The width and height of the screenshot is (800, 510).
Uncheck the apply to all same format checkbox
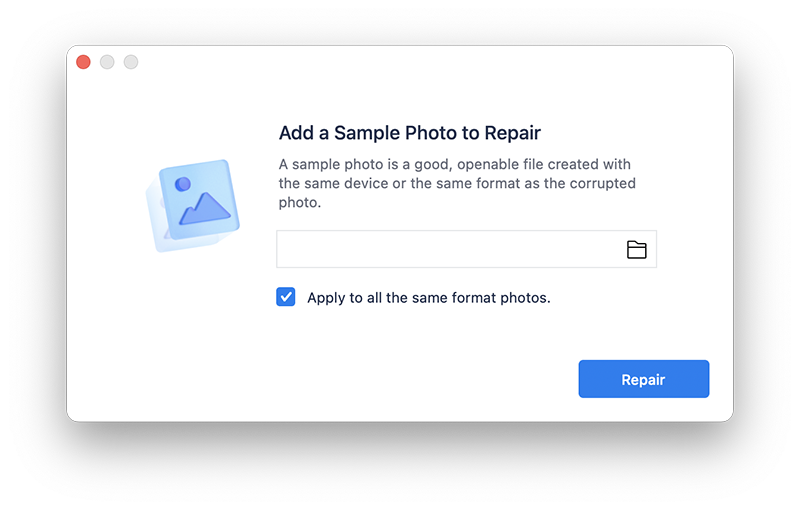(286, 297)
